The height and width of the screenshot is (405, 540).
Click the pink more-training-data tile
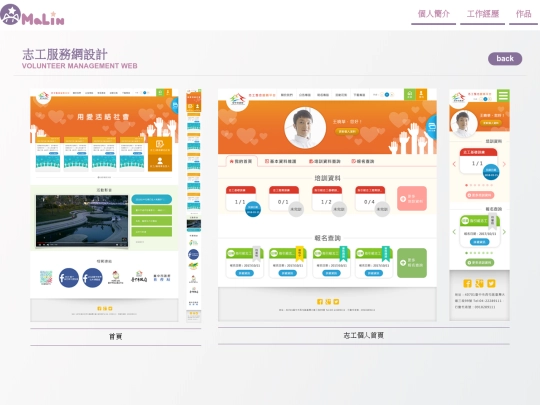412,198
